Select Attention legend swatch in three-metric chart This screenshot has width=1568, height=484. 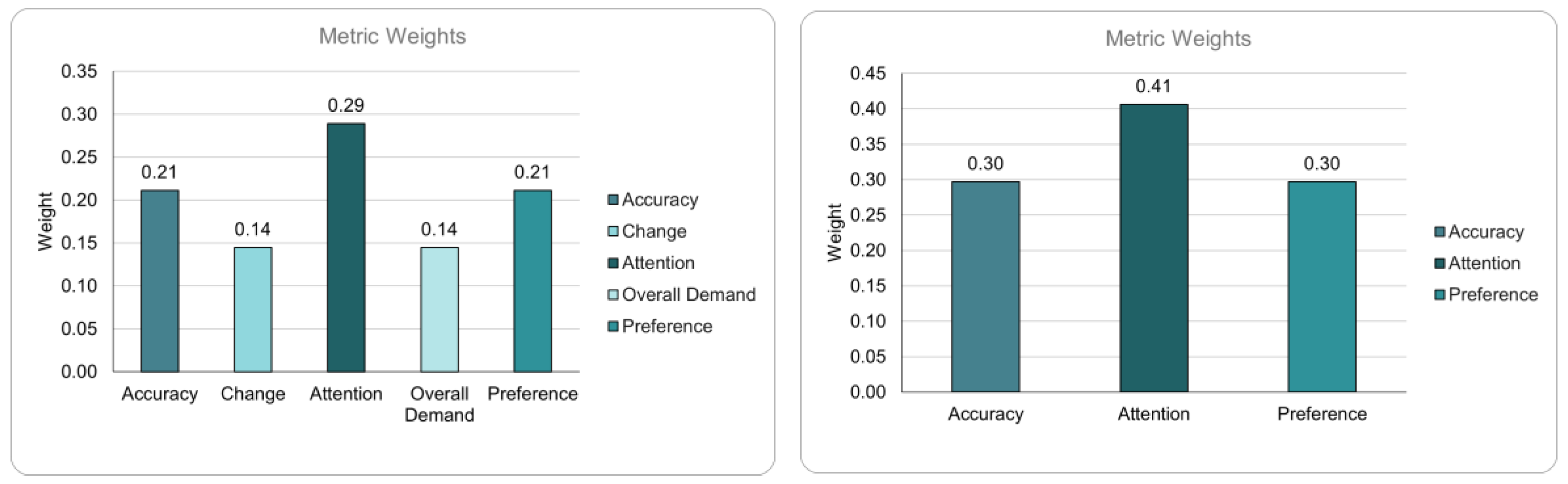[x=1440, y=263]
